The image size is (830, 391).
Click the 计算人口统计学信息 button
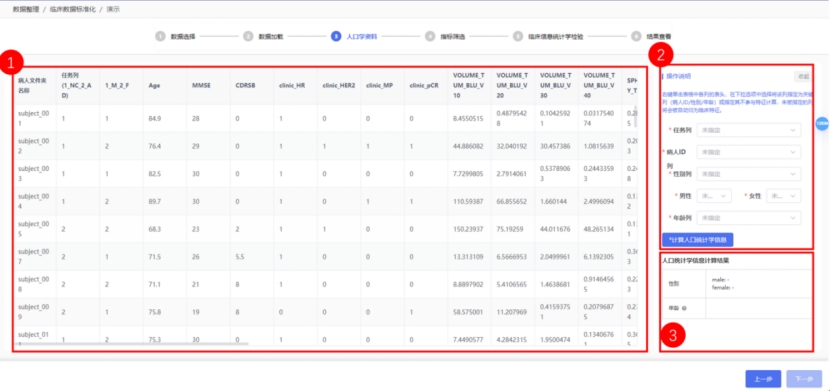(x=697, y=240)
